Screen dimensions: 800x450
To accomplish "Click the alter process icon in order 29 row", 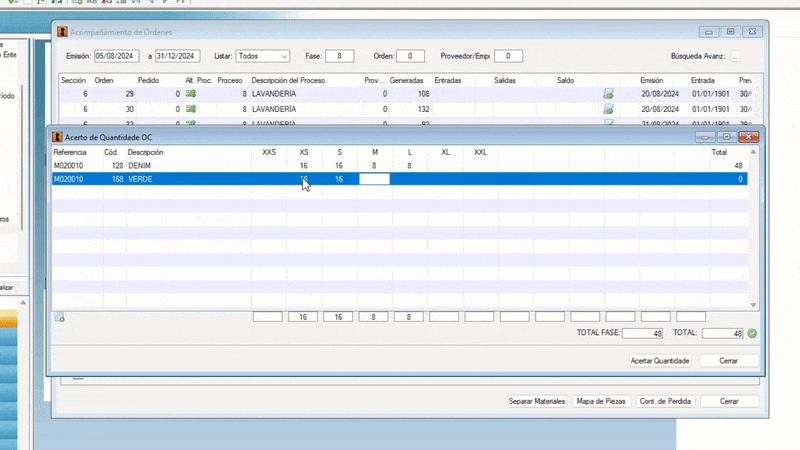I will [x=191, y=94].
